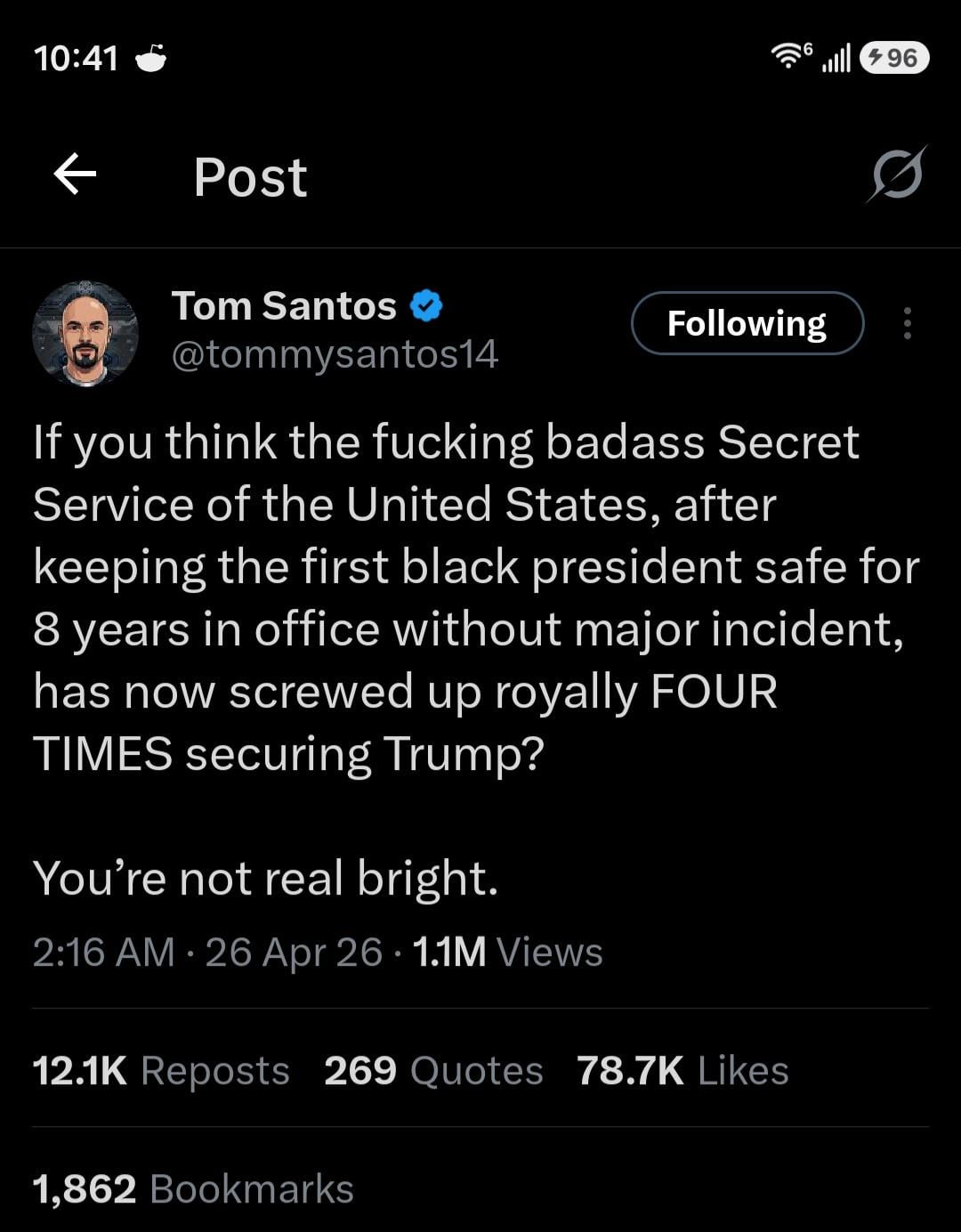Tap the back arrow to leave post
Image resolution: width=961 pixels, height=1232 pixels.
pos(75,174)
